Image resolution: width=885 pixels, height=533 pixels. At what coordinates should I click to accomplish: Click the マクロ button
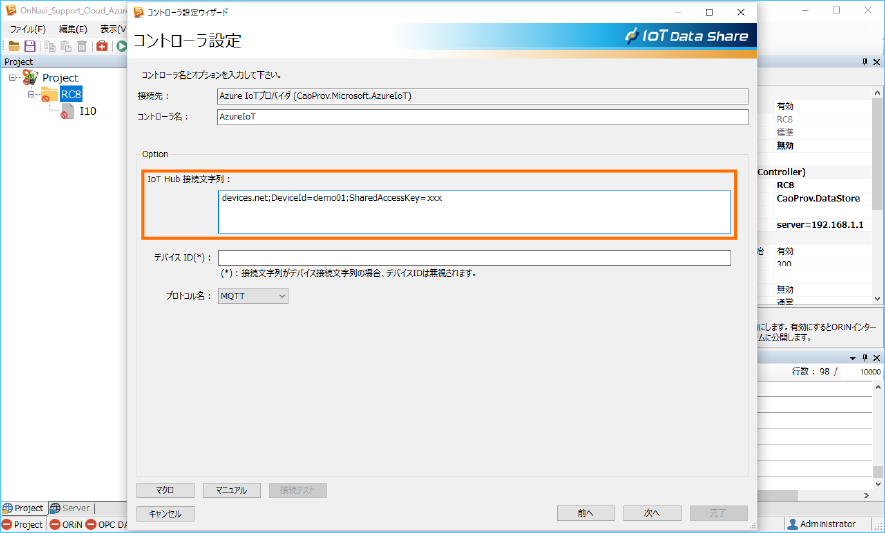(x=165, y=490)
